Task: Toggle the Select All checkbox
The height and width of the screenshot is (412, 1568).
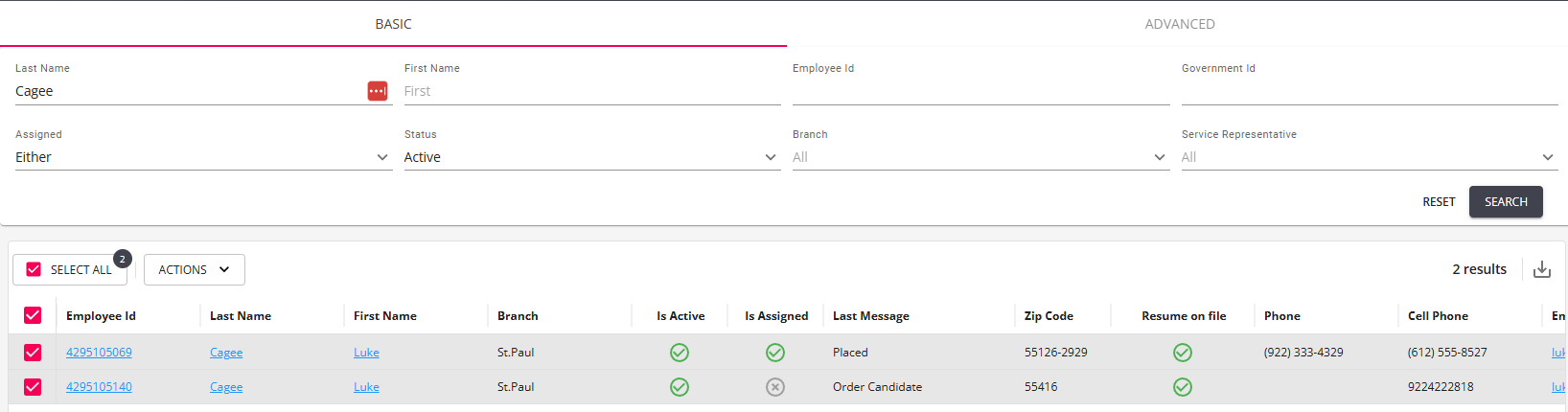Action: click(x=35, y=270)
